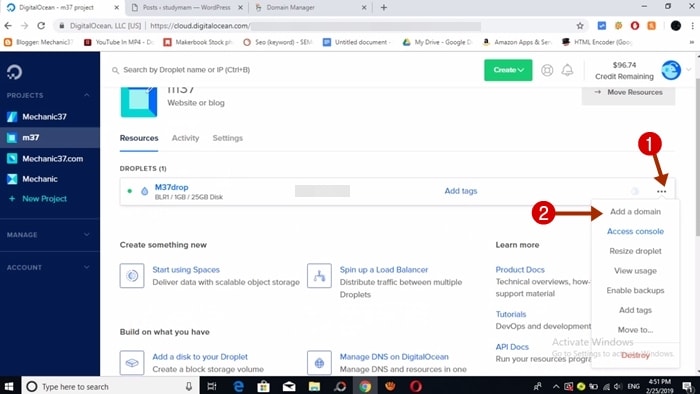Switch to the Activity tab
The image size is (700, 394).
pos(185,138)
